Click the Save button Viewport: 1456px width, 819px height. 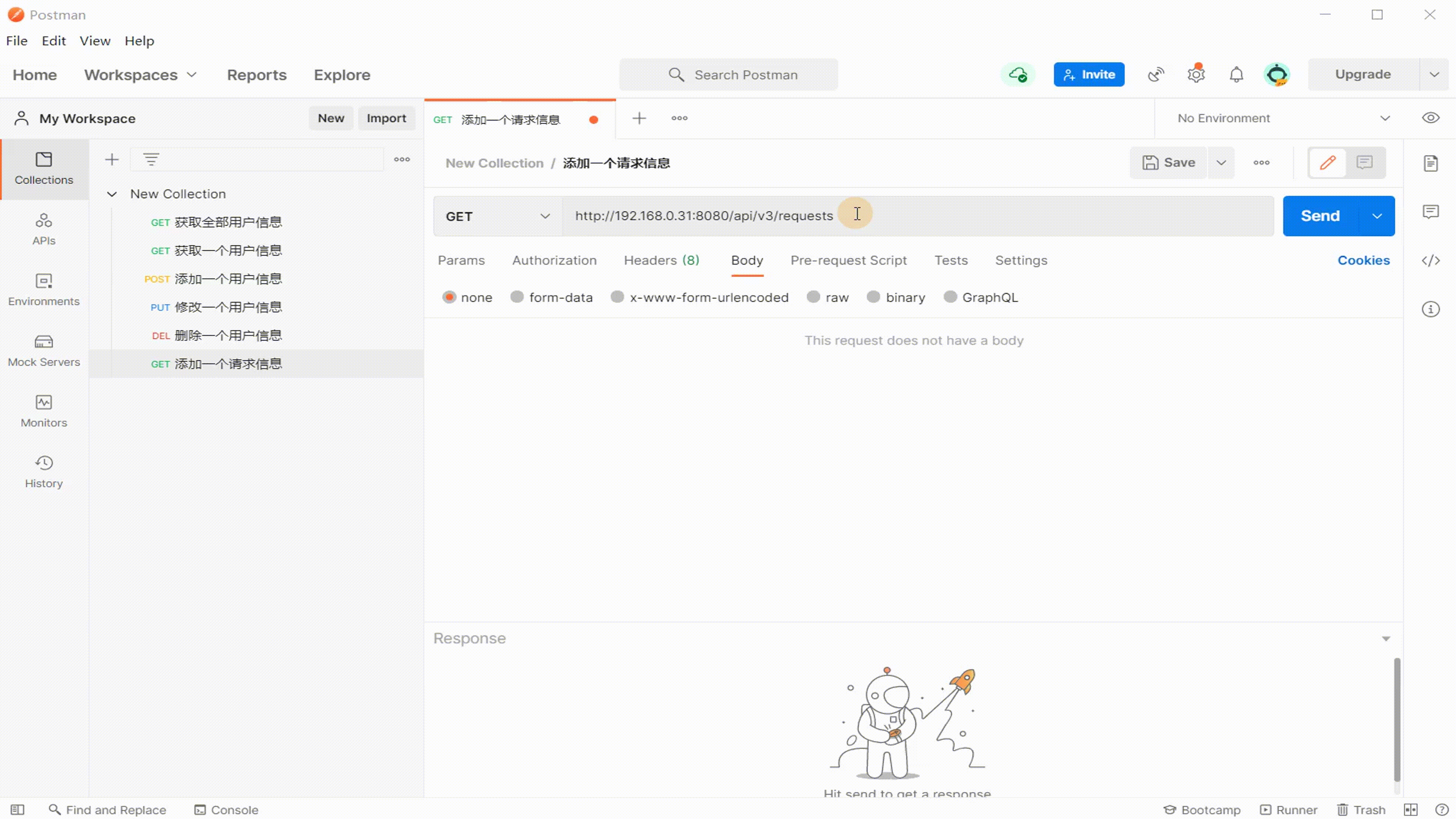1168,163
